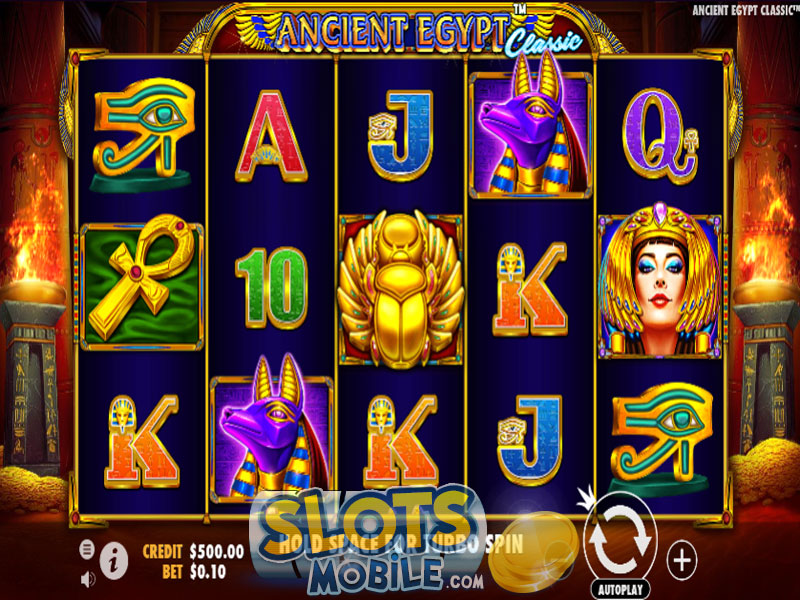
Task: Open the hamburger menu icon
Action: tap(87, 549)
